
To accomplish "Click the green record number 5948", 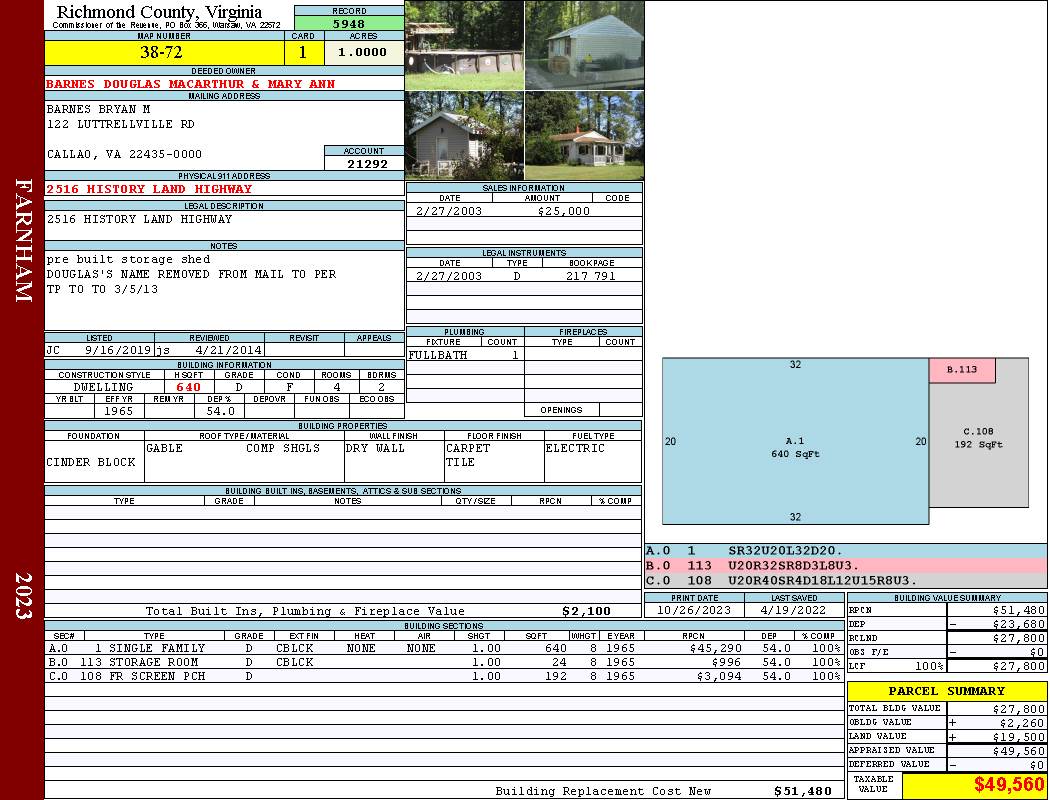I will point(349,23).
